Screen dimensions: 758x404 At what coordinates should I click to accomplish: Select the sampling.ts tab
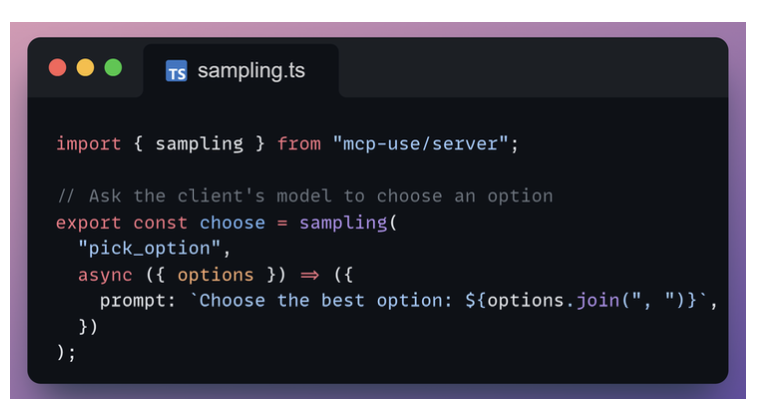pyautogui.click(x=240, y=71)
